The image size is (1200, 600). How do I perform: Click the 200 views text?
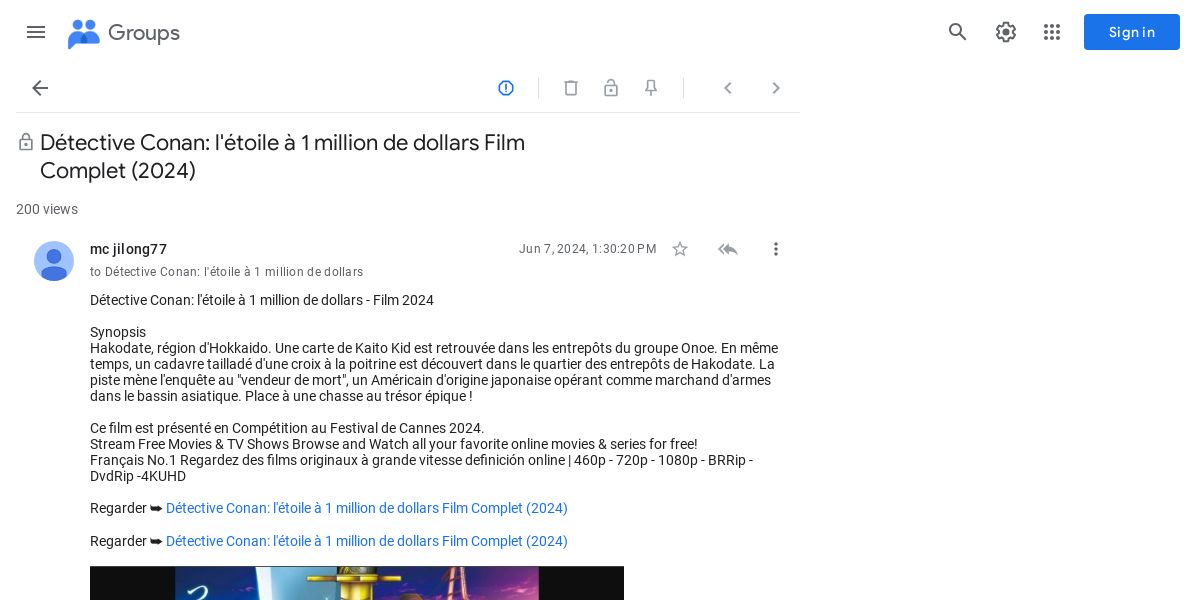(47, 209)
